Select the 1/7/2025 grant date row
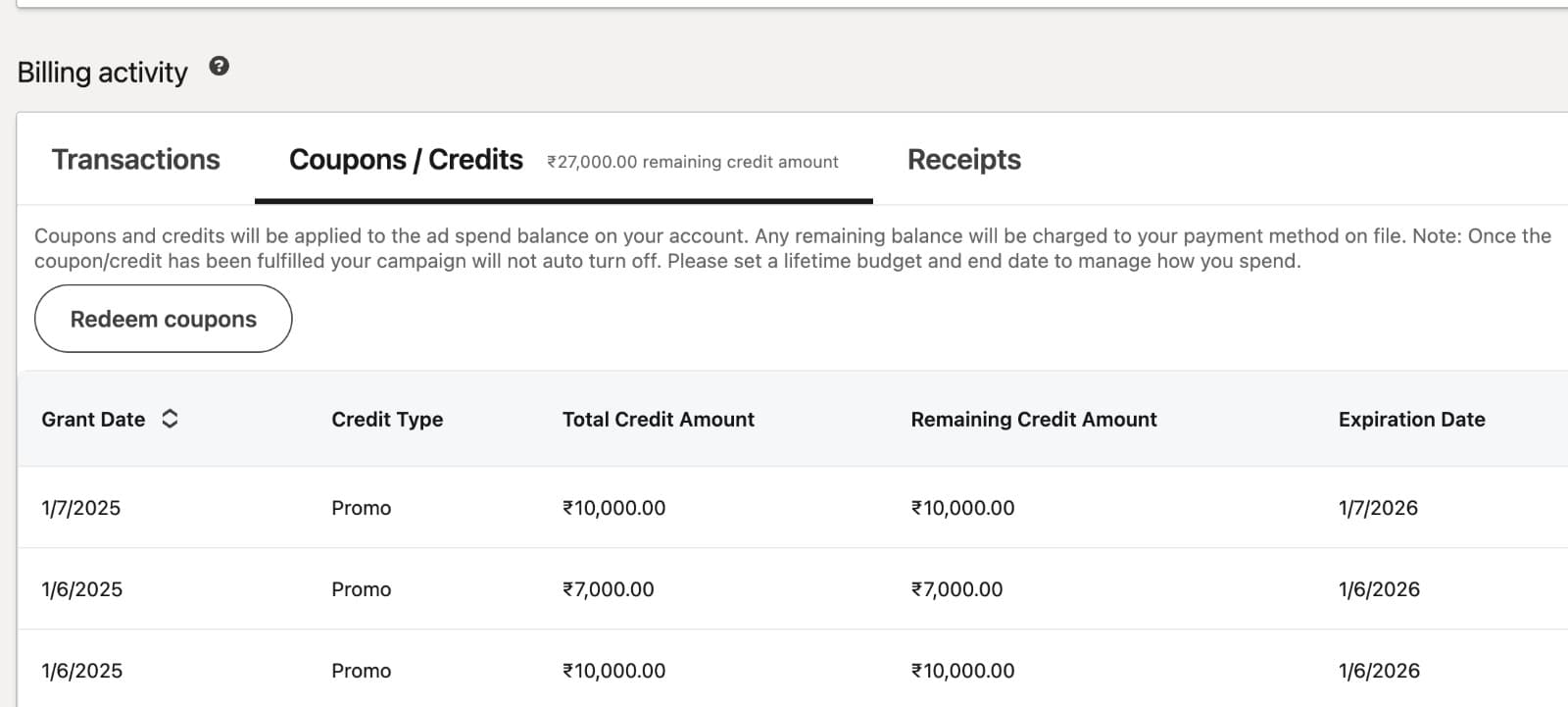The height and width of the screenshot is (707, 1568). 81,508
